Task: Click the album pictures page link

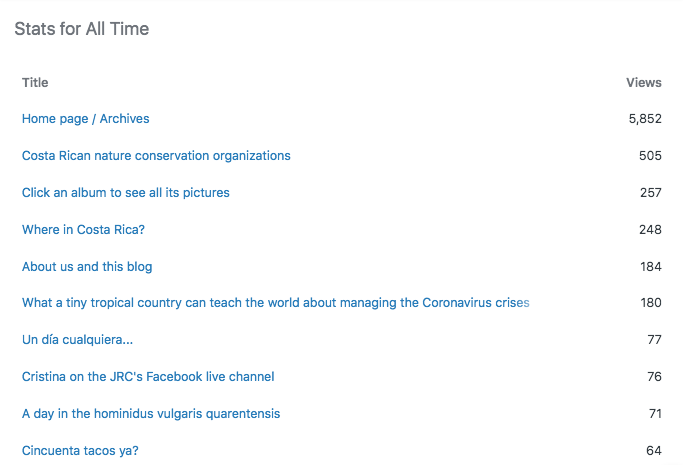Action: (x=125, y=192)
